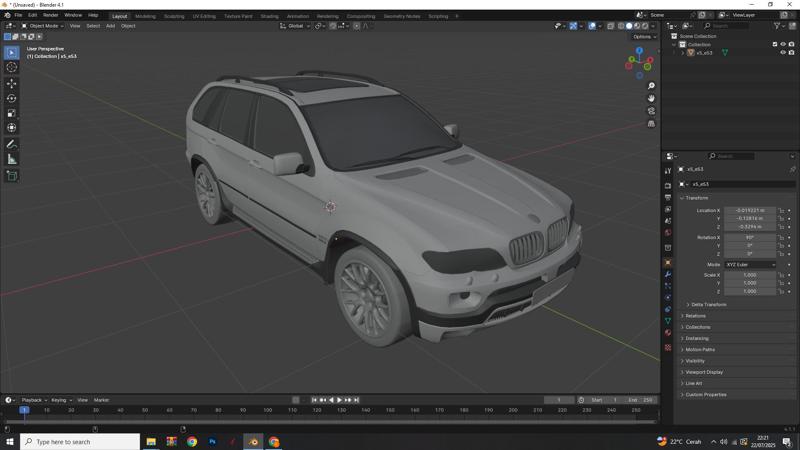Choose the Move tool

point(12,83)
